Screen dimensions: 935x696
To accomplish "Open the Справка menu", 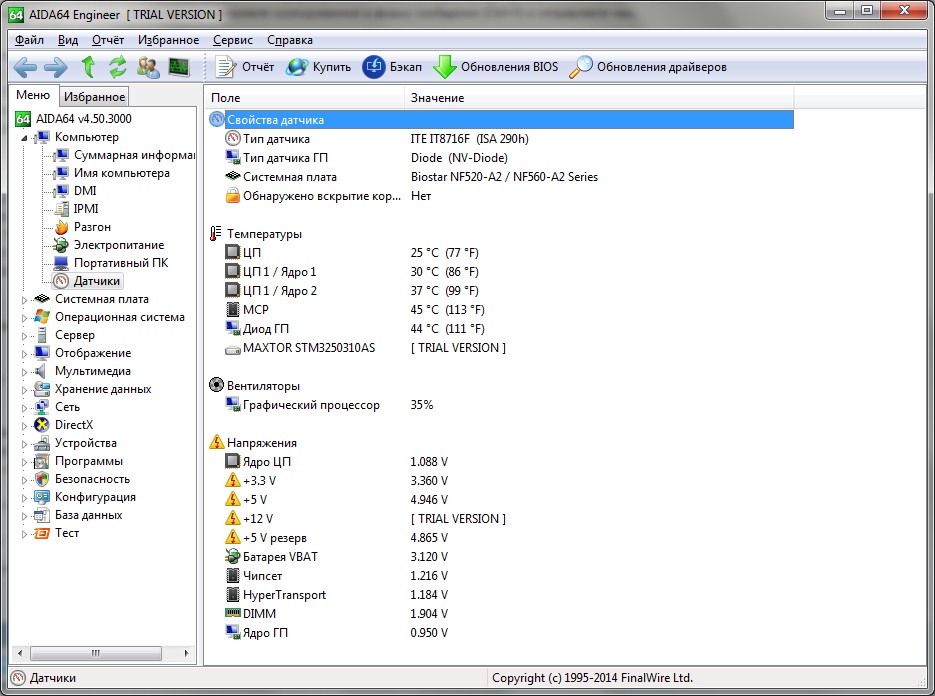I will click(x=290, y=40).
